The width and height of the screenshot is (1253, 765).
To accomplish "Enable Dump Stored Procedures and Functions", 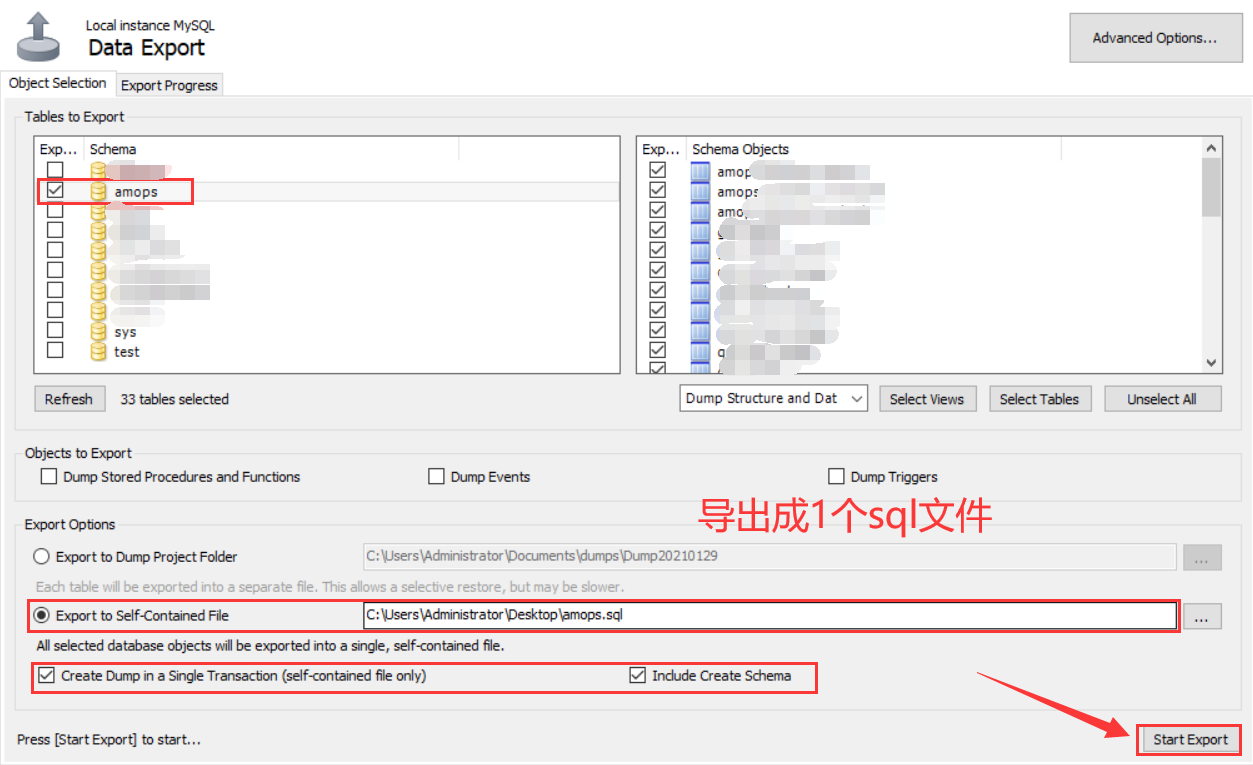I will (49, 476).
